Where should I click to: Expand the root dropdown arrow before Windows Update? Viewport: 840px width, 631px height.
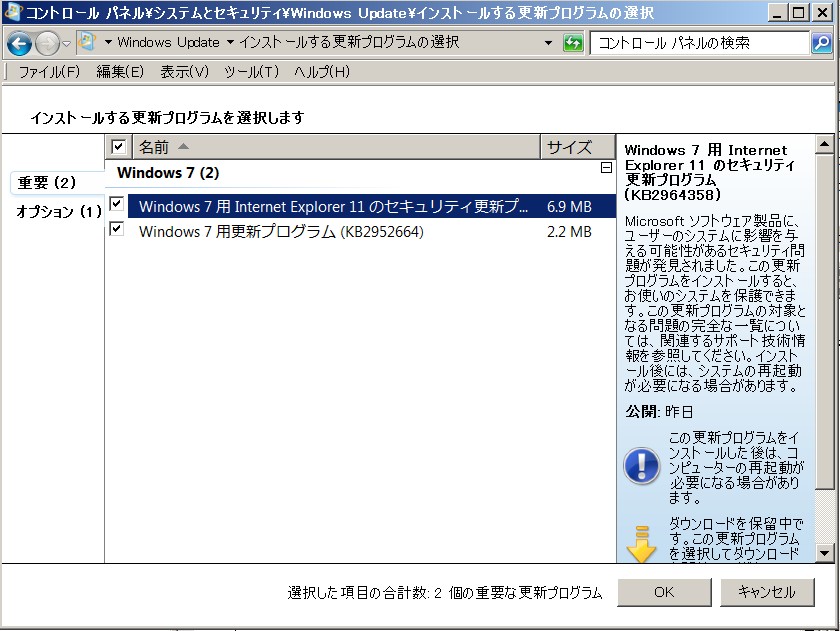coord(108,42)
